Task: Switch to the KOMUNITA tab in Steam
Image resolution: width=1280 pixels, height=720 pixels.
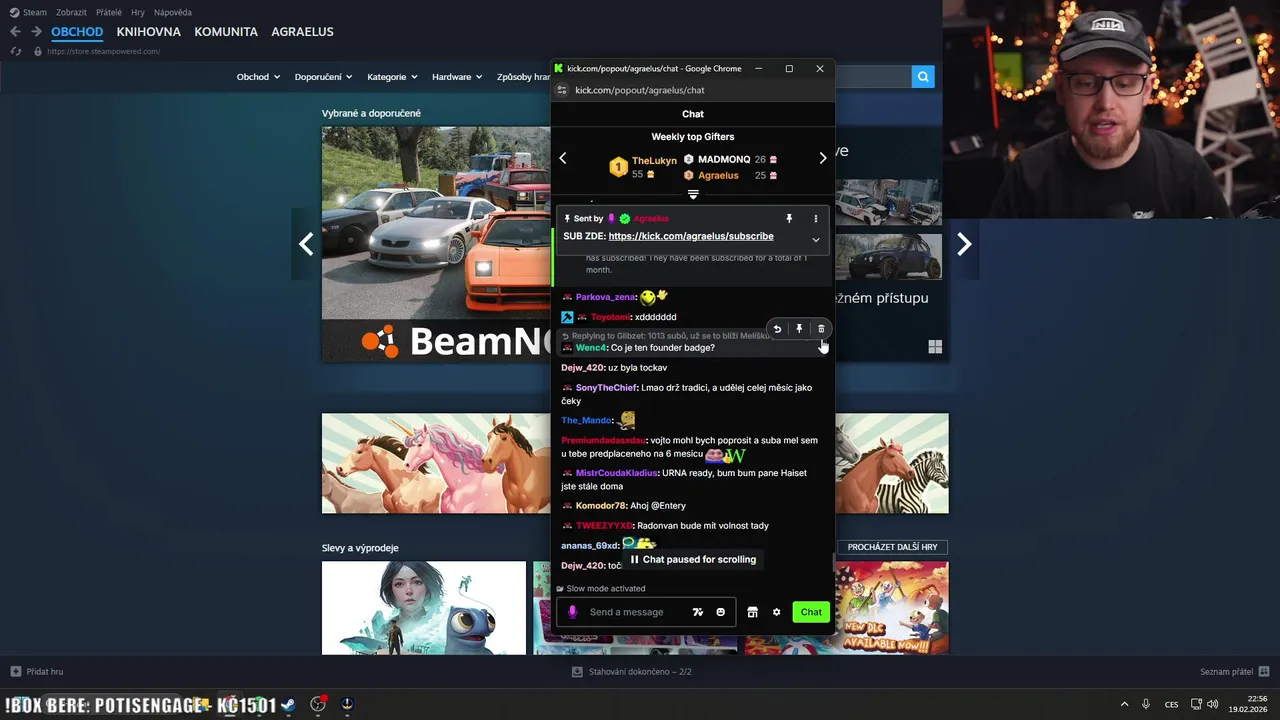Action: pos(226,32)
